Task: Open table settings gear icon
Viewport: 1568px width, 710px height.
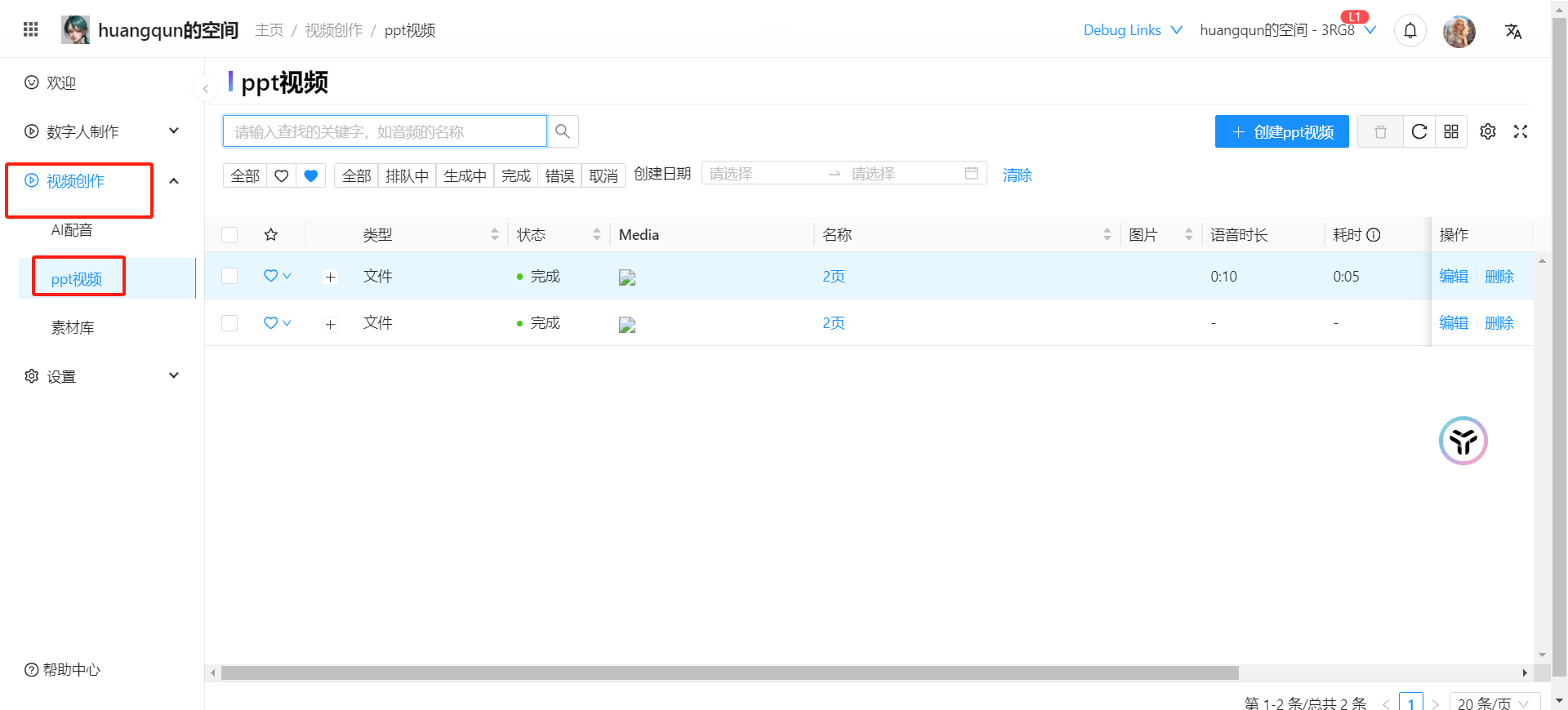Action: [x=1488, y=131]
